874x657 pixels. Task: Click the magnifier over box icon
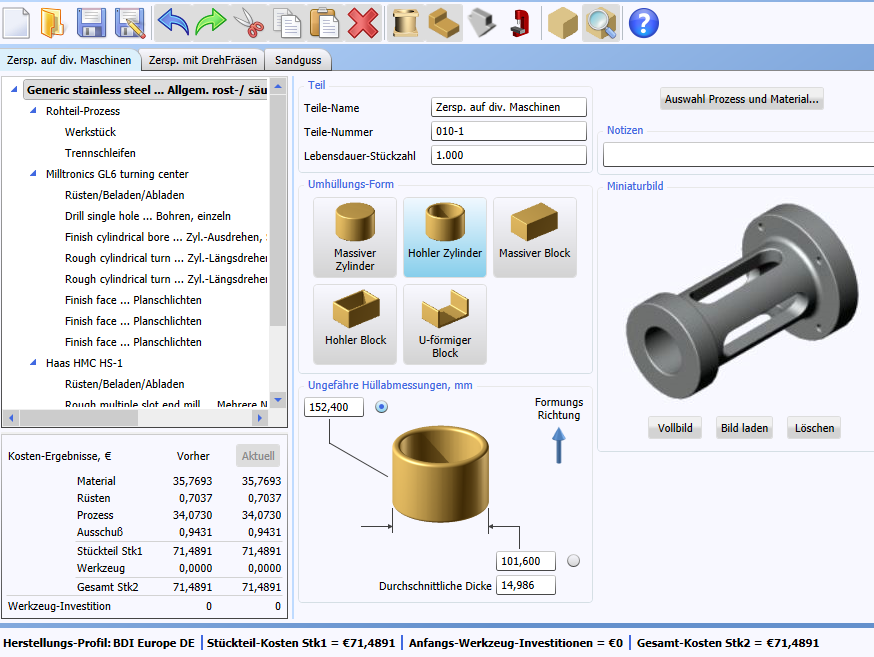601,23
